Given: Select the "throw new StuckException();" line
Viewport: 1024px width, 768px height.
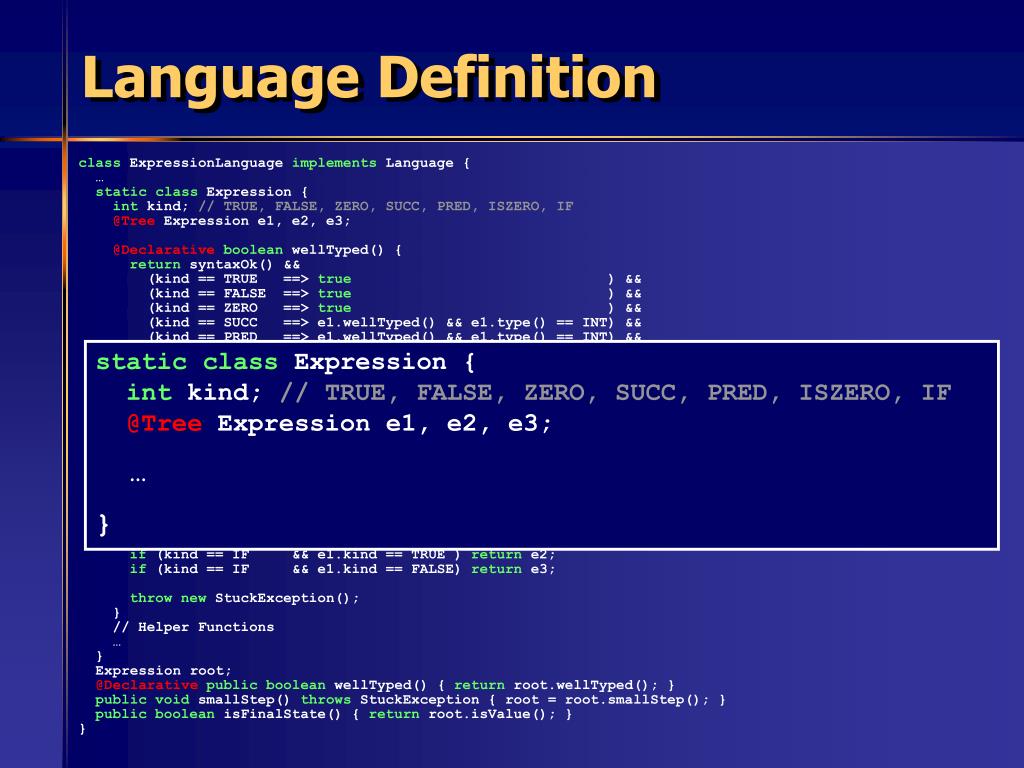Looking at the screenshot, I should click(x=244, y=598).
